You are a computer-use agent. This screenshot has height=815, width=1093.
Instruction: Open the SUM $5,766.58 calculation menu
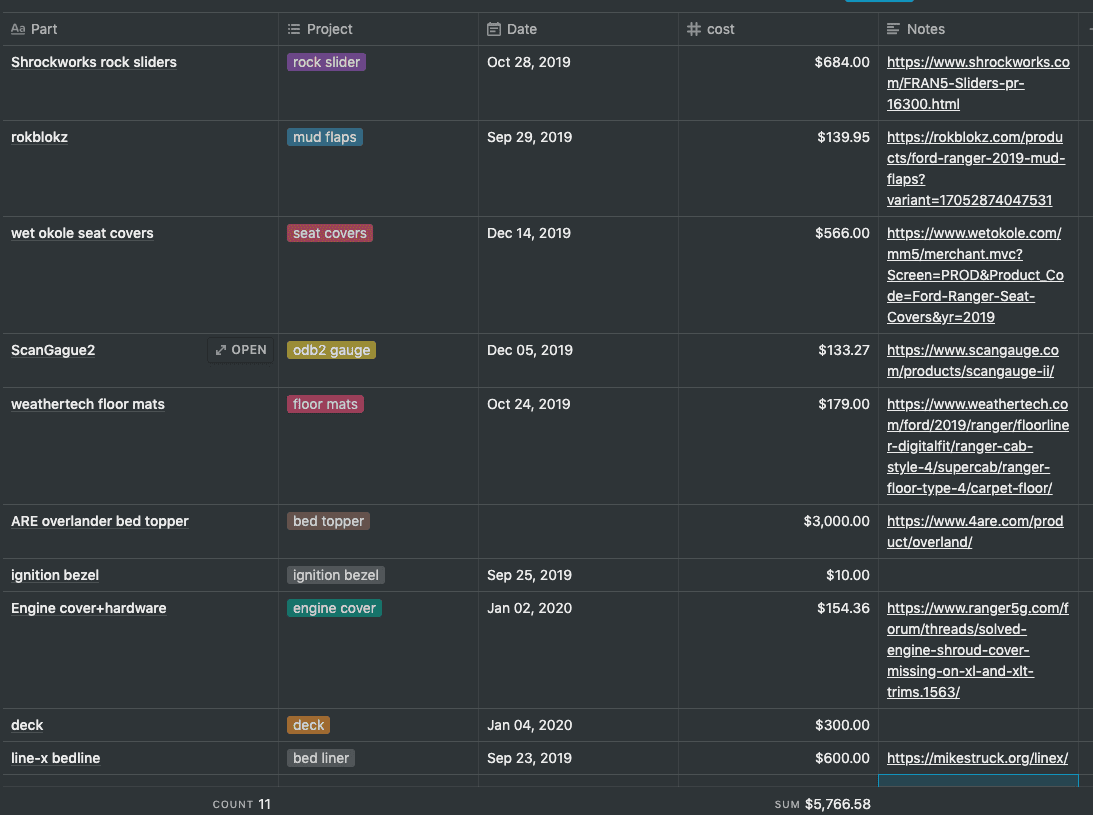pos(823,804)
